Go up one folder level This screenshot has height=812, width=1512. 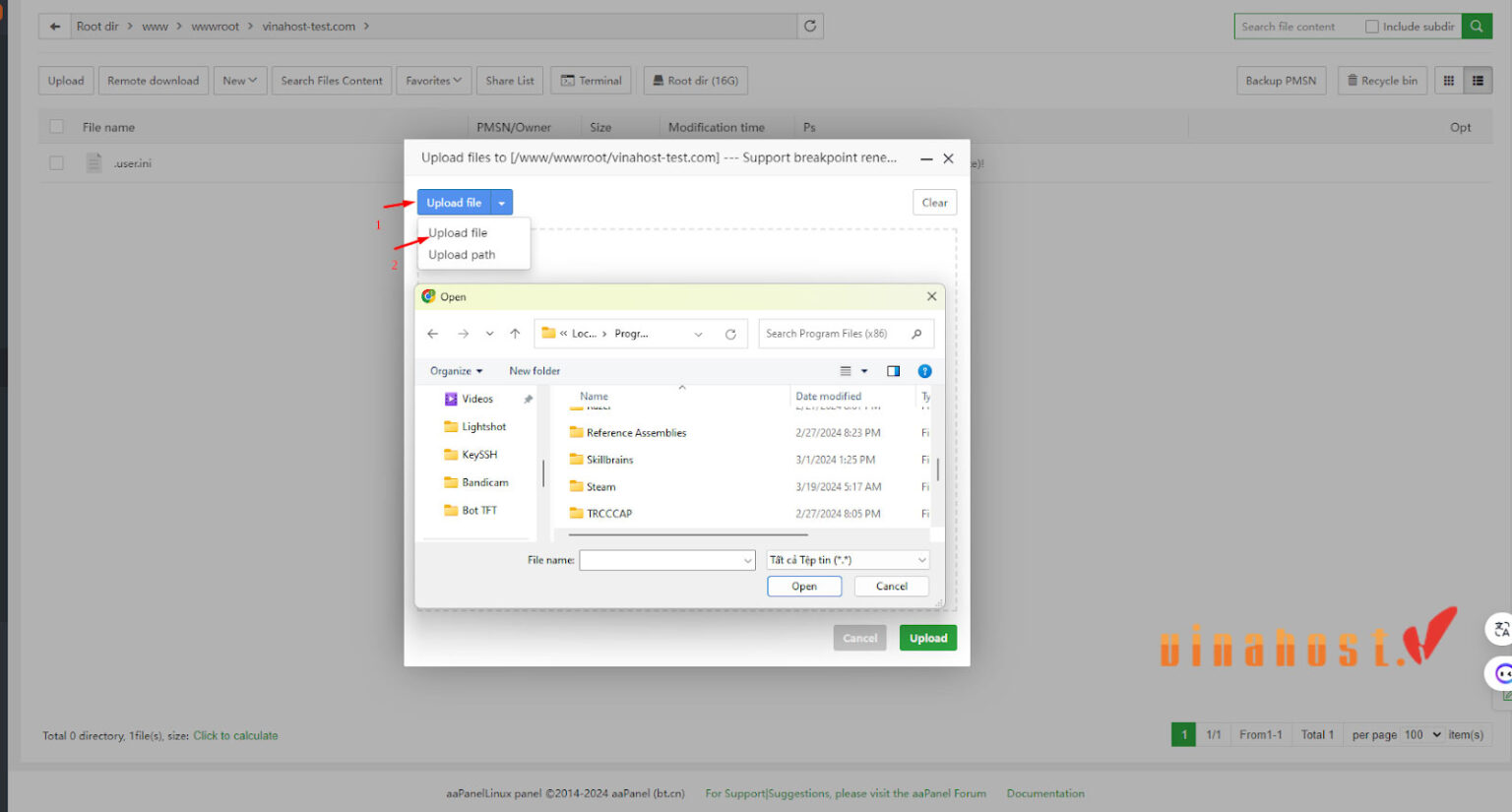tap(515, 334)
